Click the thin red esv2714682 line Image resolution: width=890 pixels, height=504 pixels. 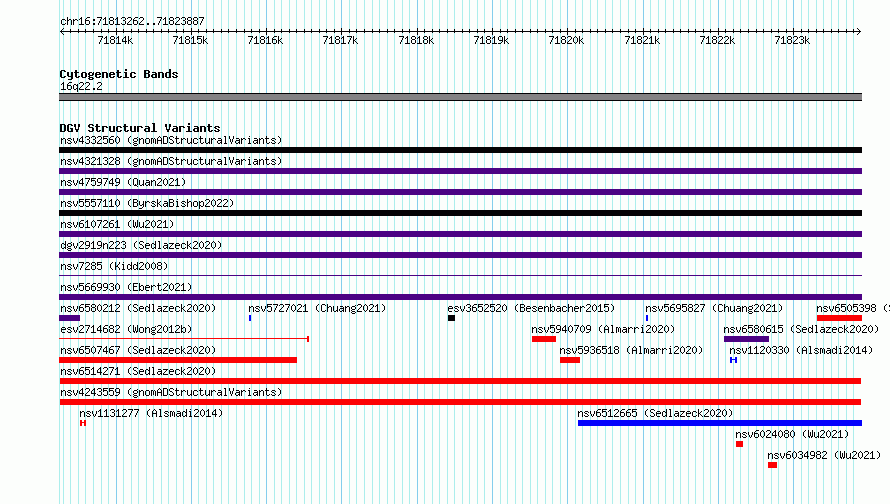point(184,339)
